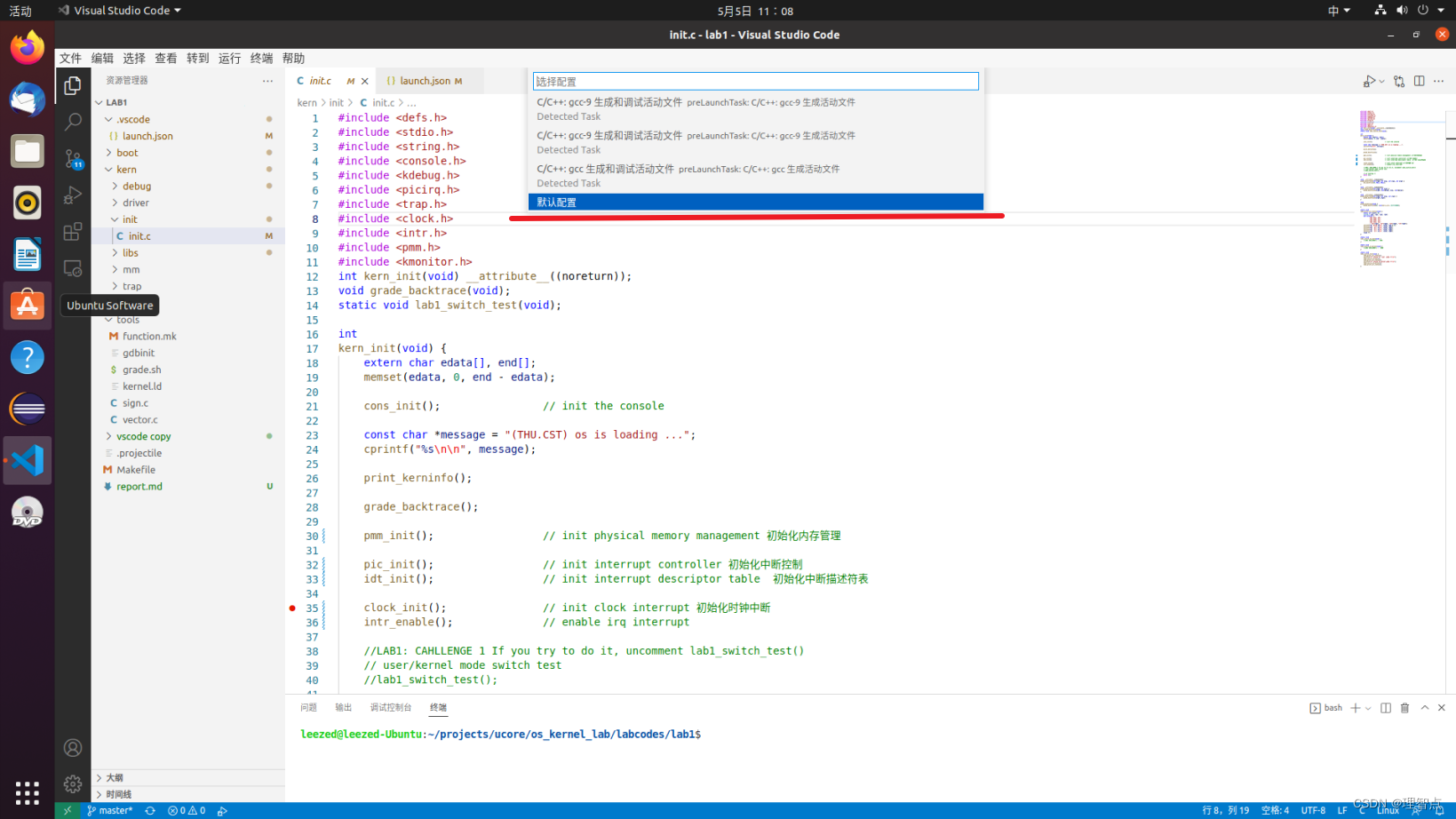
Task: Select the 默认配置 option in picker
Action: 756,203
